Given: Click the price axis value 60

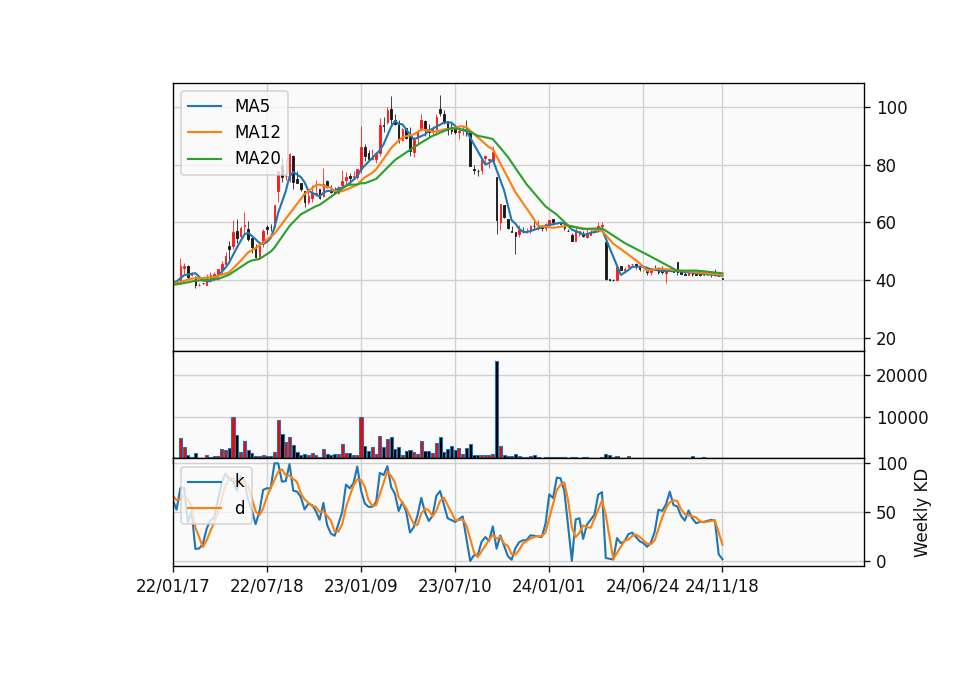Looking at the screenshot, I should (887, 223).
